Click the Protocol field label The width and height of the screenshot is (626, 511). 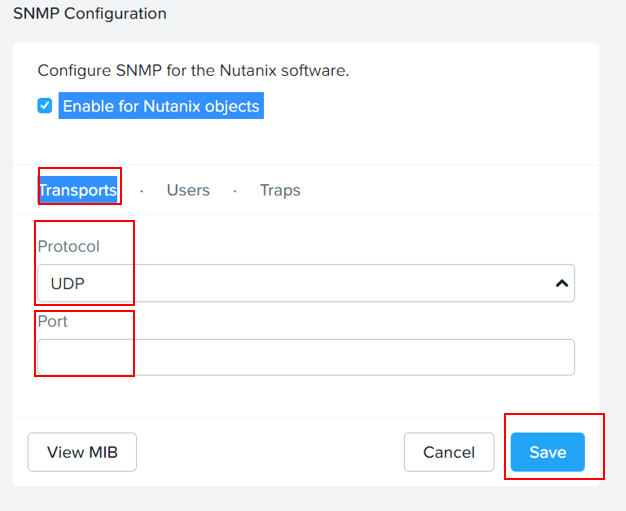point(69,246)
